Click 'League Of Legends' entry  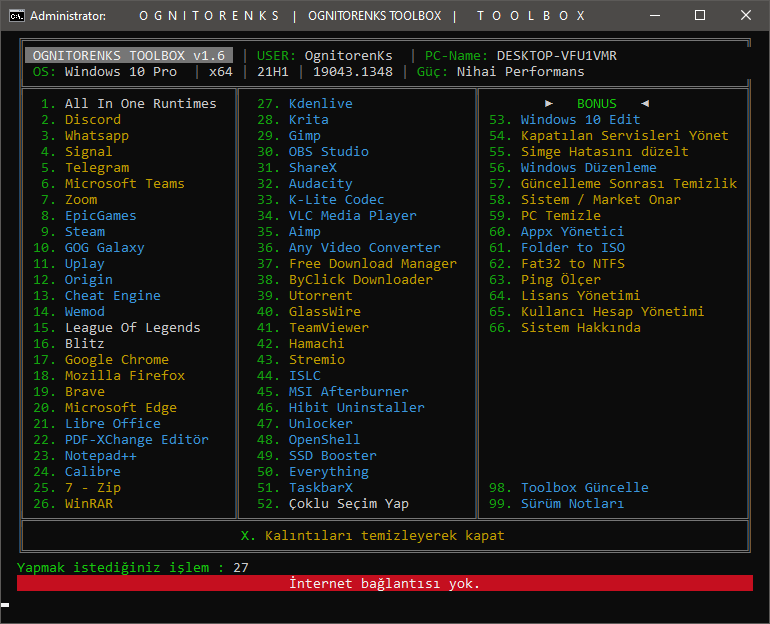133,328
